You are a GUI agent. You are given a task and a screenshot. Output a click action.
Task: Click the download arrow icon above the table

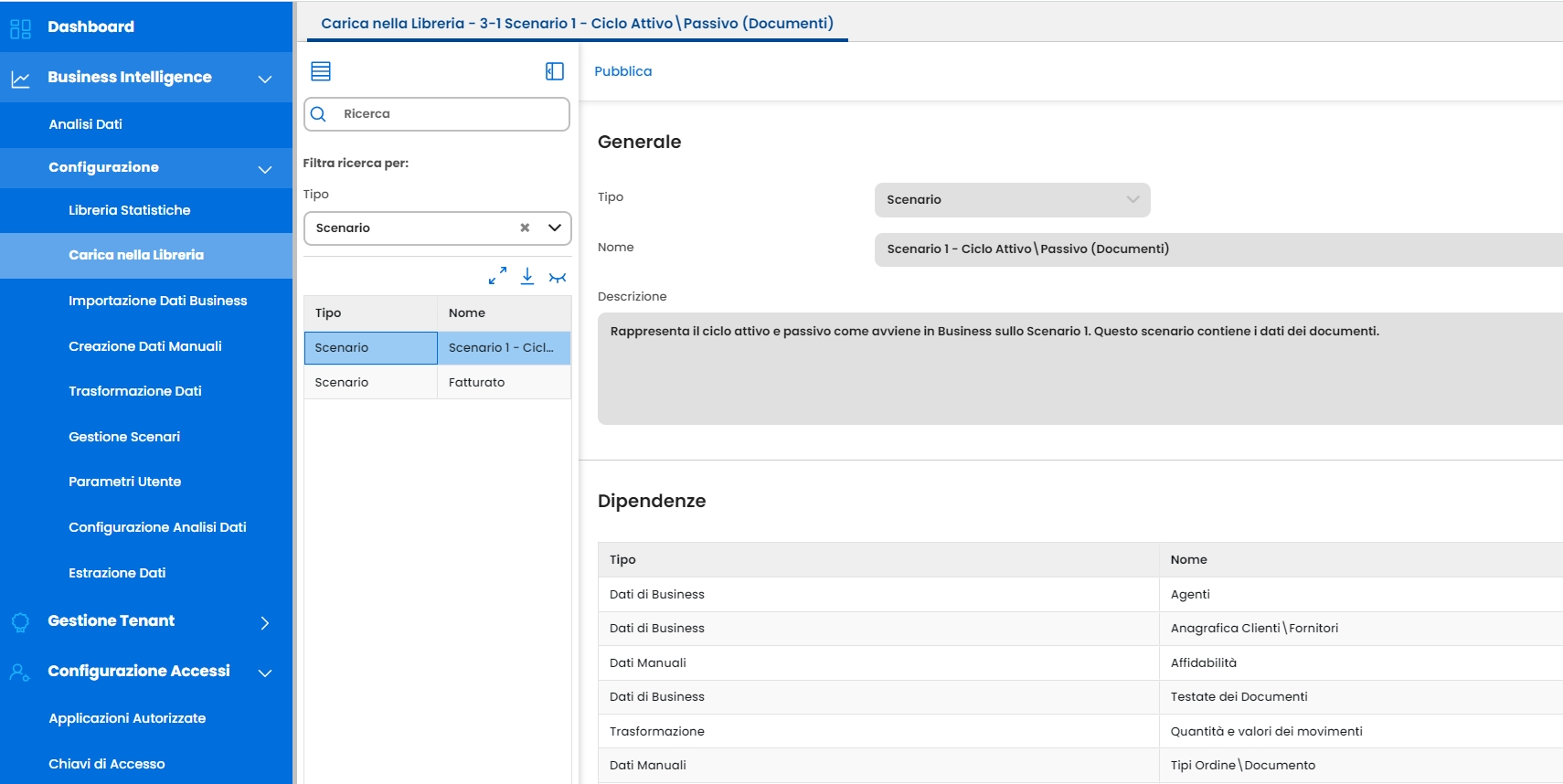[x=527, y=276]
